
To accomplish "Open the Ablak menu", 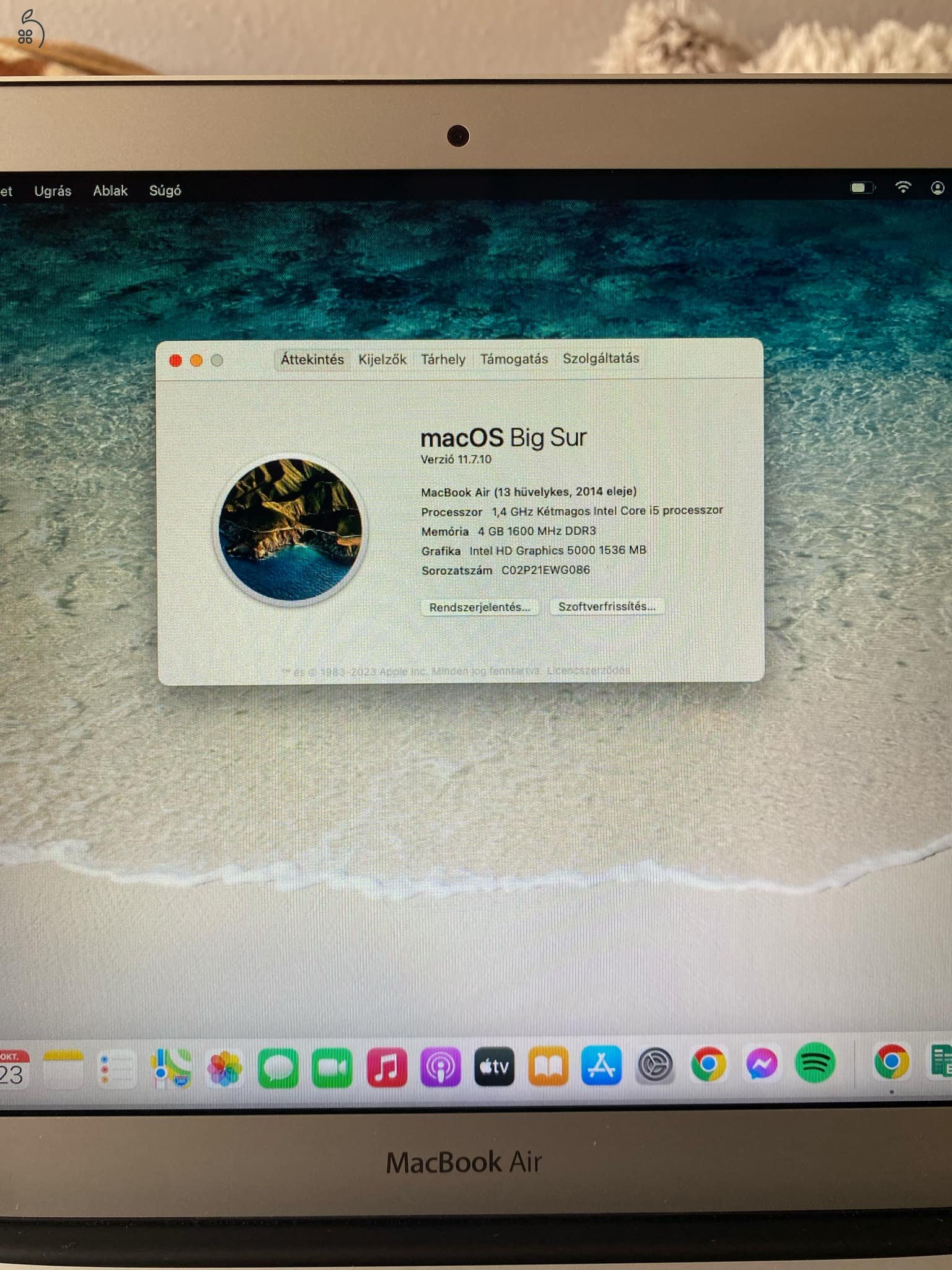I will point(110,190).
